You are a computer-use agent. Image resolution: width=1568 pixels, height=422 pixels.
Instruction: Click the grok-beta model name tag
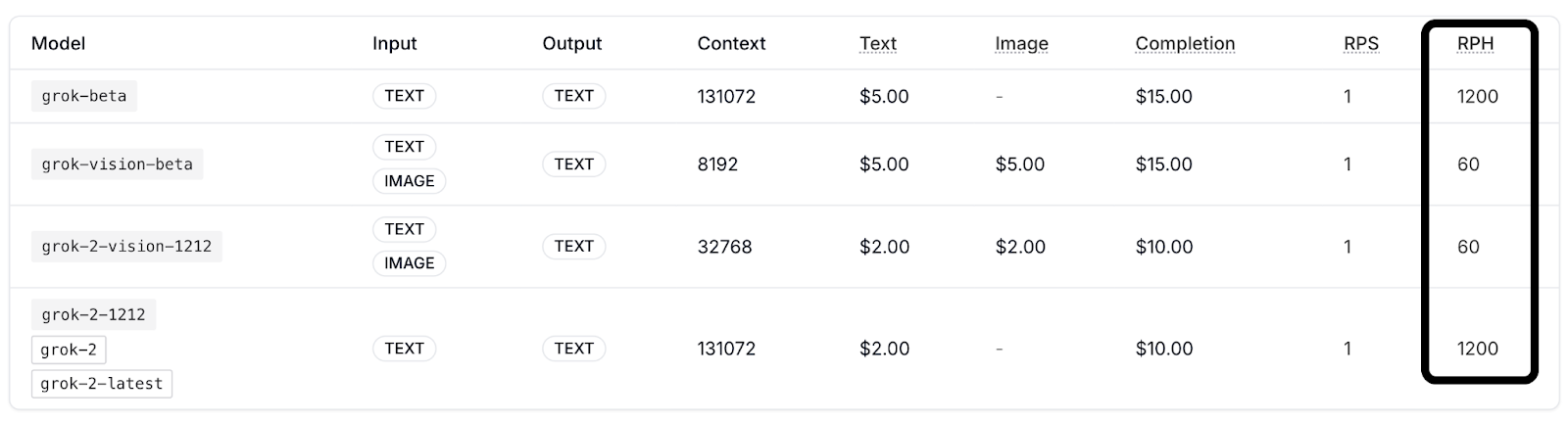point(84,96)
